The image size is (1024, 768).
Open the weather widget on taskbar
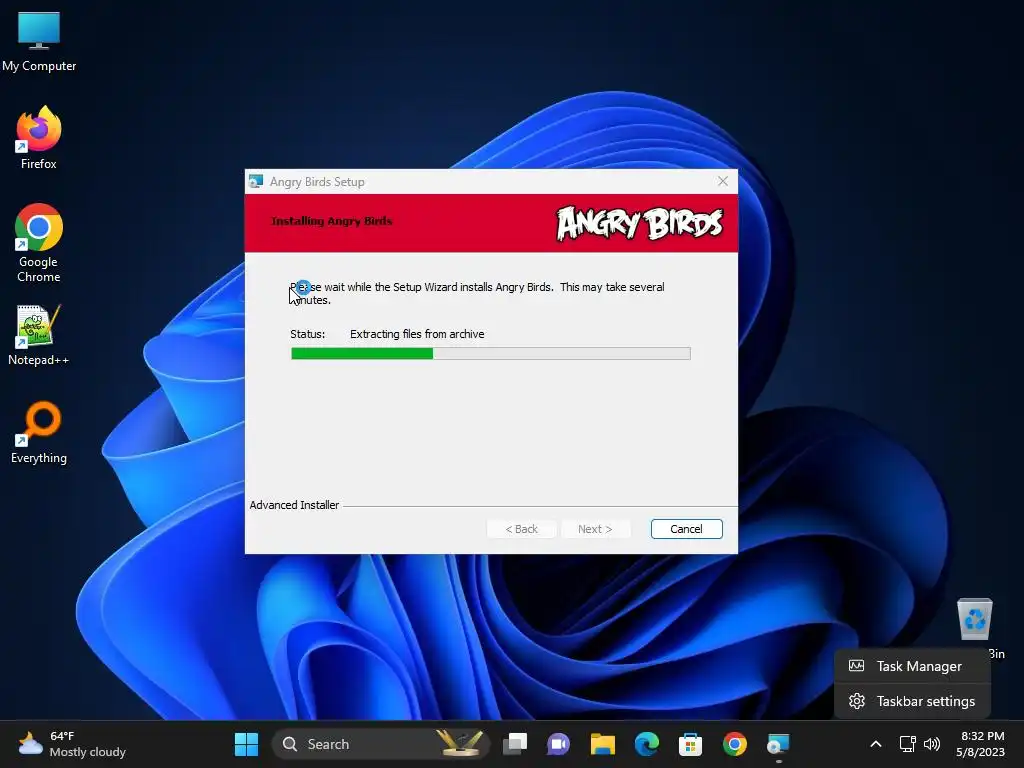pos(72,744)
